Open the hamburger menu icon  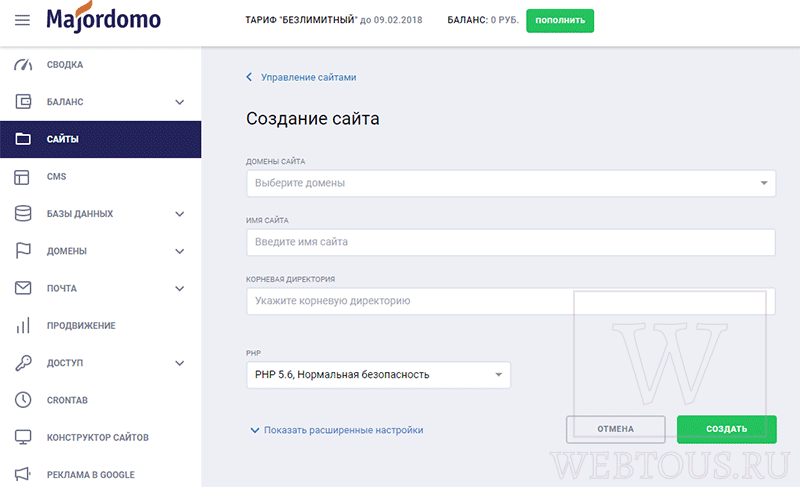pyautogui.click(x=22, y=20)
